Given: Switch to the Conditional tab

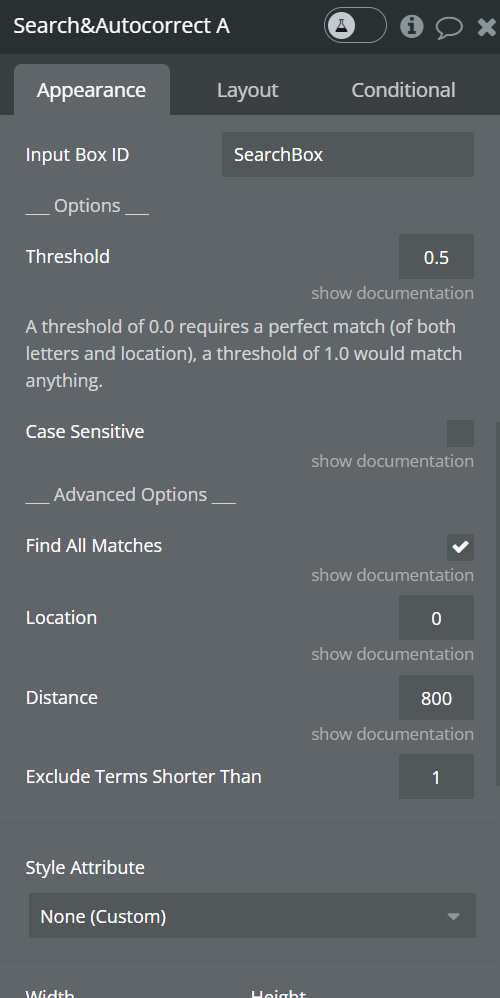Looking at the screenshot, I should point(403,90).
